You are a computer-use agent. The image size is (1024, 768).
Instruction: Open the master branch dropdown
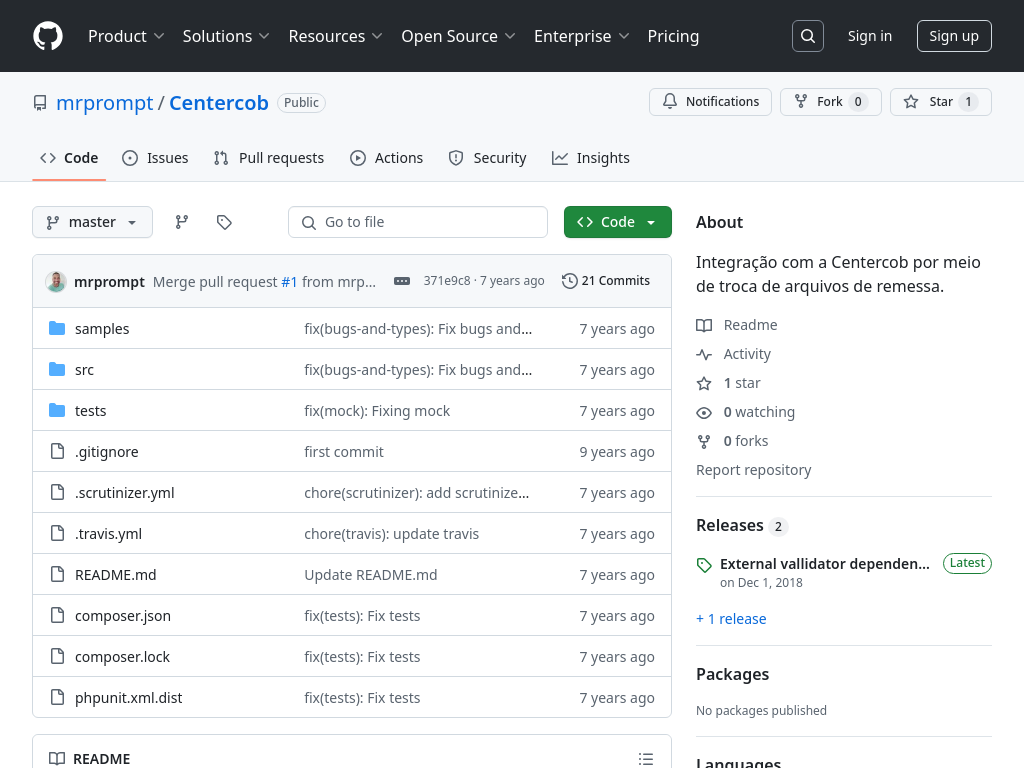click(x=92, y=222)
